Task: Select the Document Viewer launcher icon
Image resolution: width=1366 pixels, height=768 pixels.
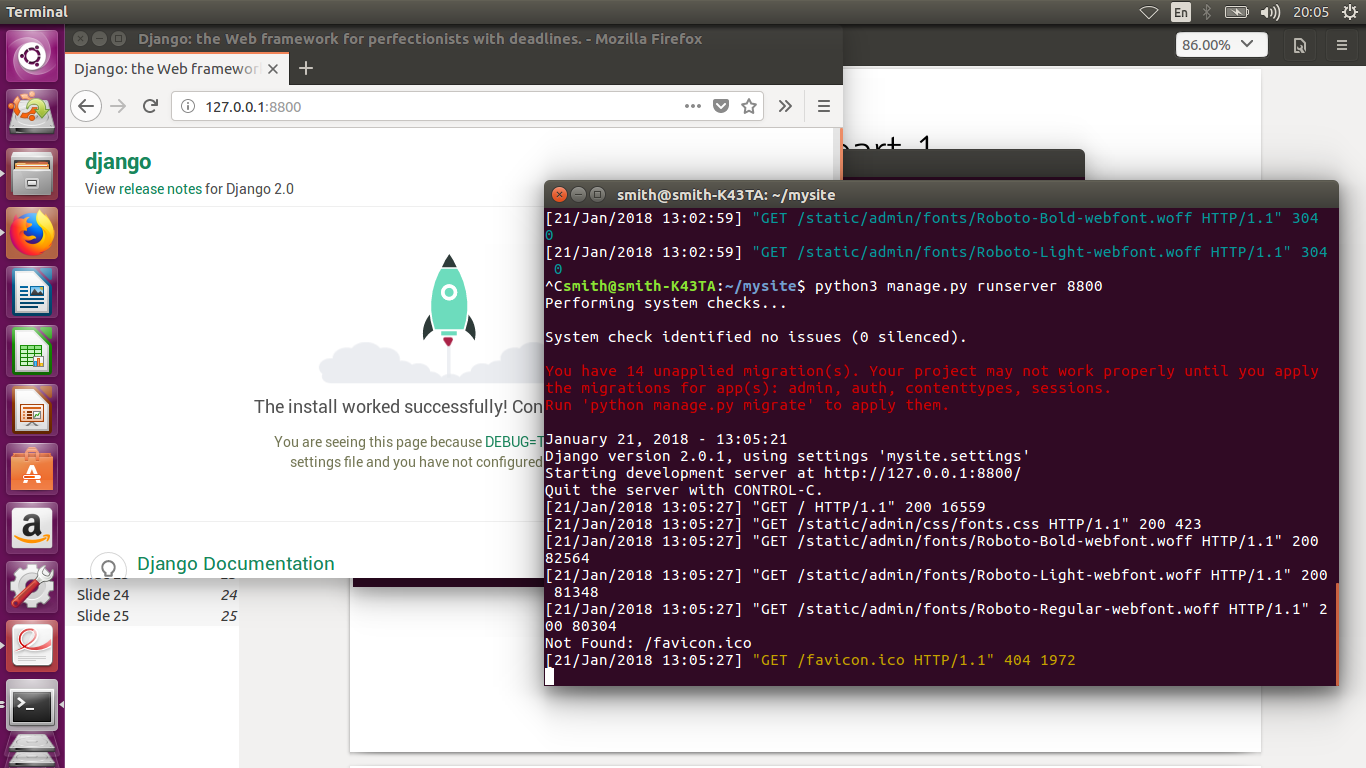Action: (33, 647)
